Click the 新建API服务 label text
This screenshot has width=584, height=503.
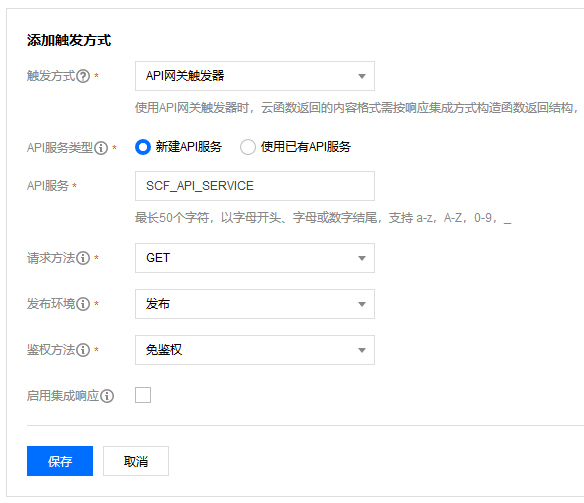tap(189, 147)
